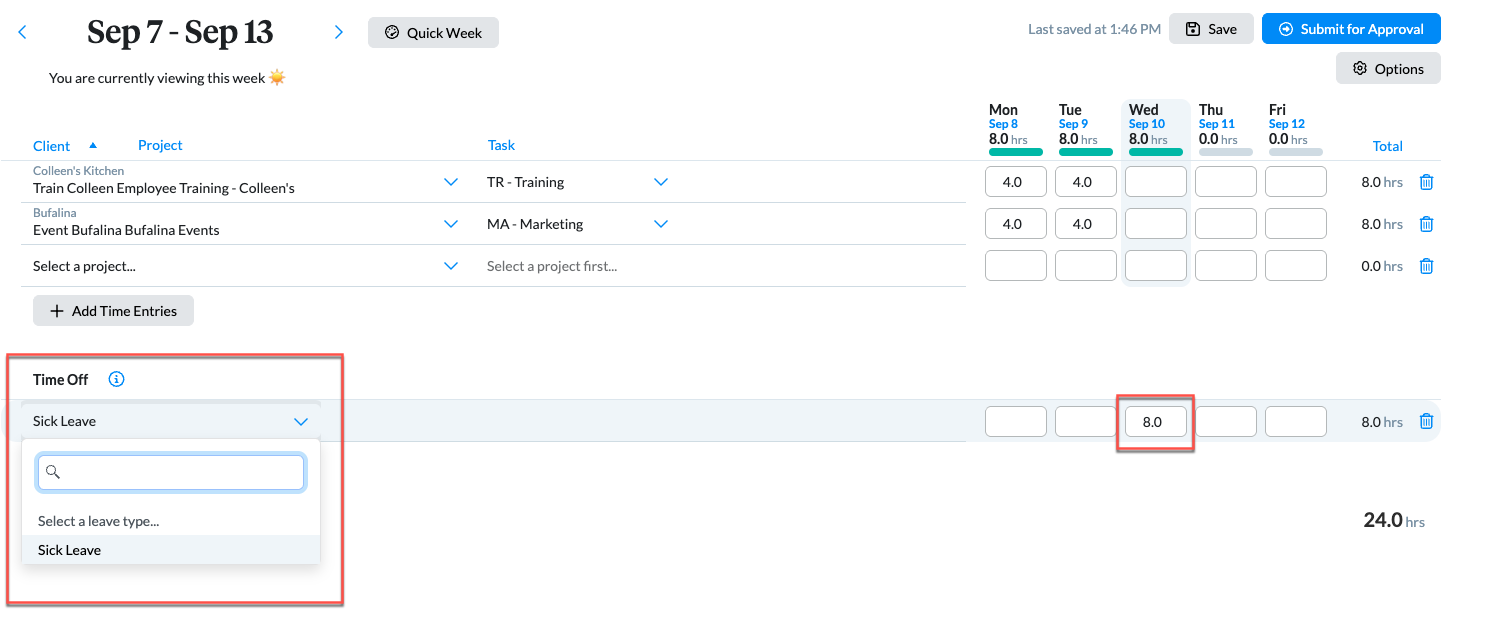Edit Wednesday 8.0 Sick Leave hours
This screenshot has height=643, width=1493.
[1156, 422]
